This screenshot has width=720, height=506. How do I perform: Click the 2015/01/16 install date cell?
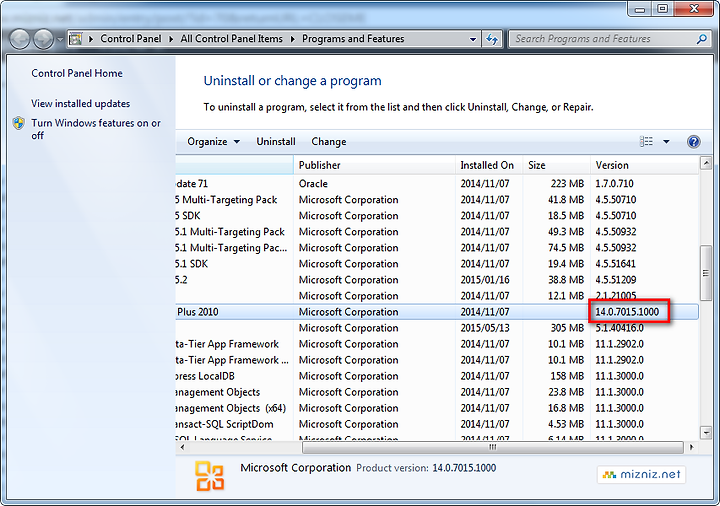485,280
